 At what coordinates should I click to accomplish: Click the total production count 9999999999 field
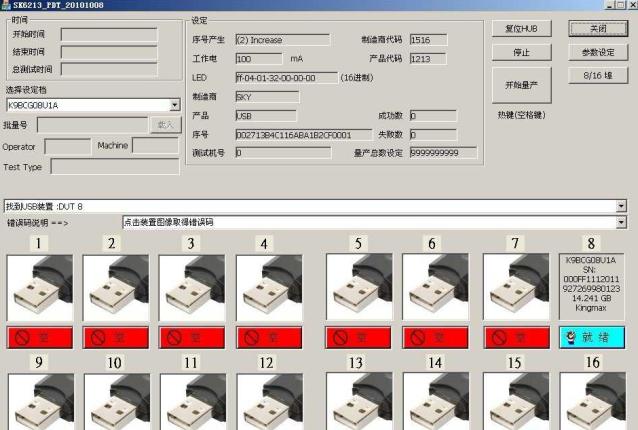pos(444,153)
